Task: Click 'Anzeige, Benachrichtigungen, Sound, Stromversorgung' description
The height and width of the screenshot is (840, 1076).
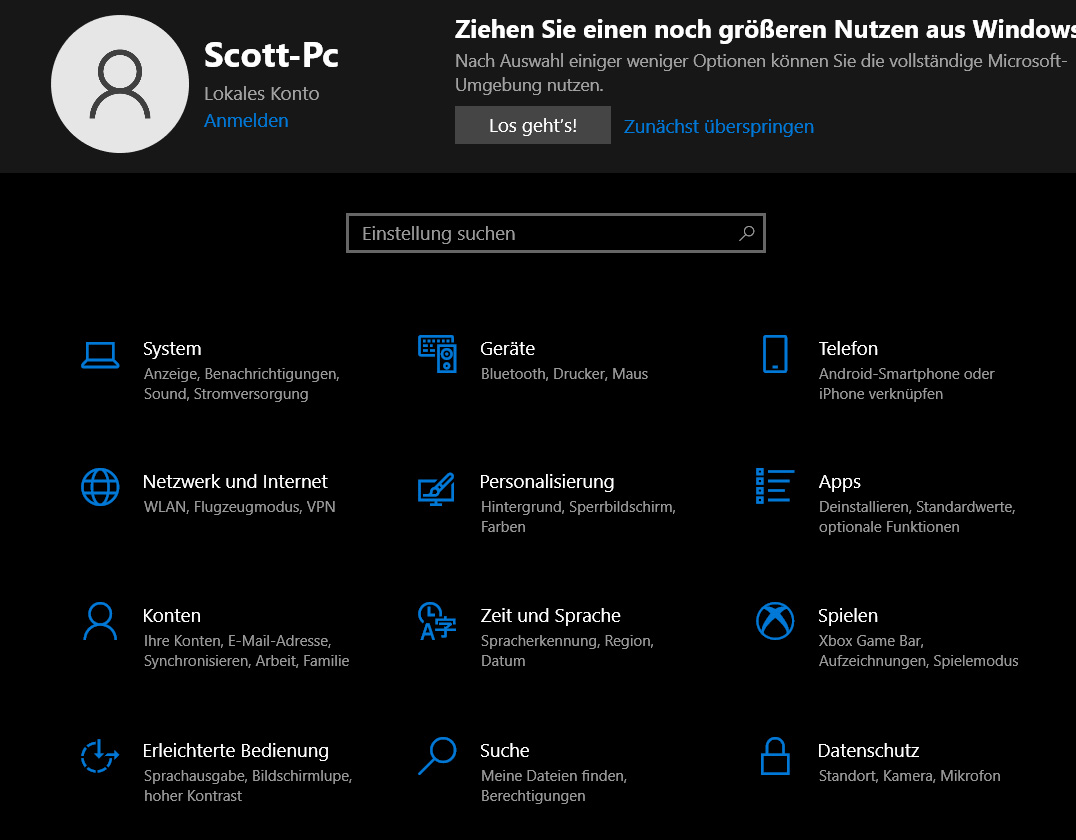Action: tap(242, 384)
